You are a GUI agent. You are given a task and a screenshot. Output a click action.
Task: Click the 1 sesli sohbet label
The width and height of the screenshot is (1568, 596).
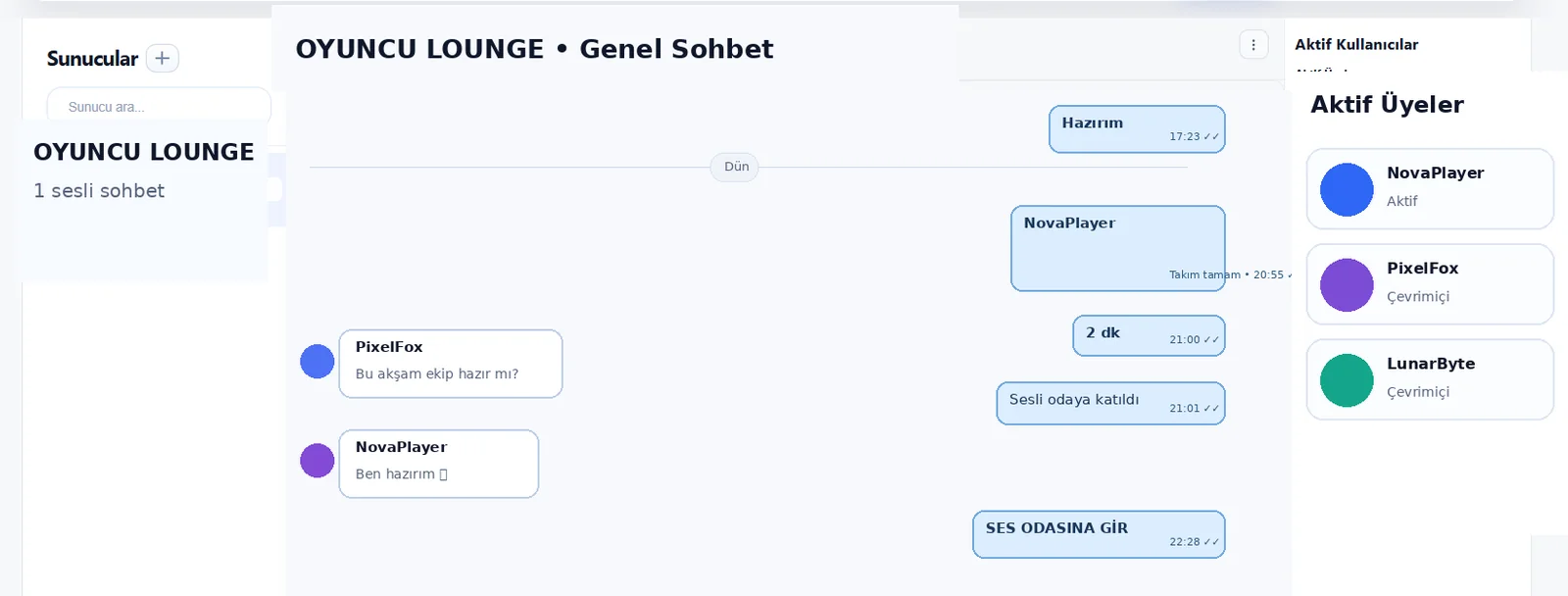click(99, 191)
